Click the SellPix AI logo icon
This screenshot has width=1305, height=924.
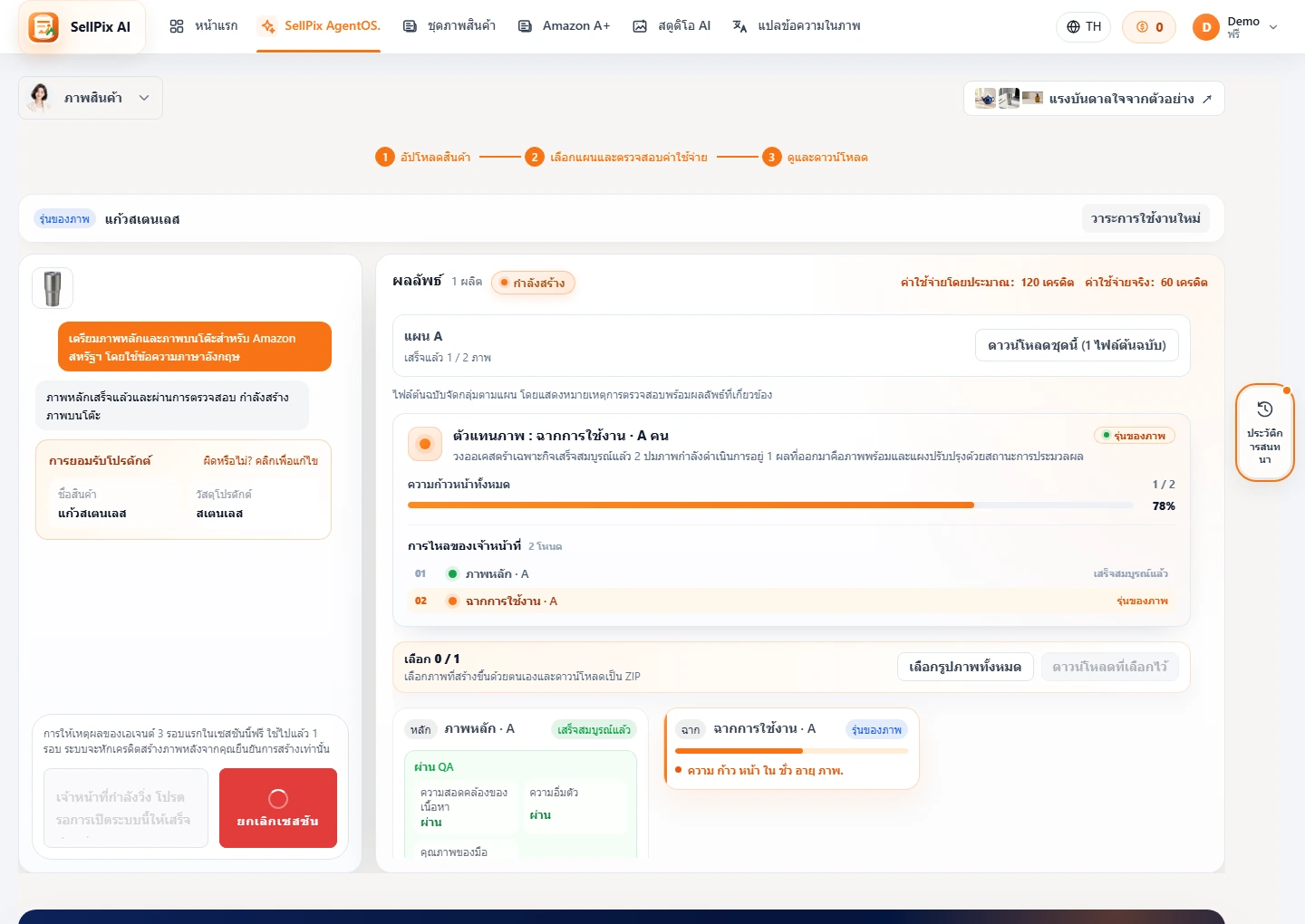click(43, 27)
